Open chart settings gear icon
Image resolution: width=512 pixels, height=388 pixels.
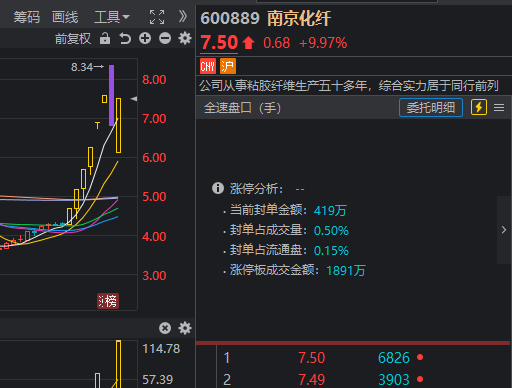point(185,38)
